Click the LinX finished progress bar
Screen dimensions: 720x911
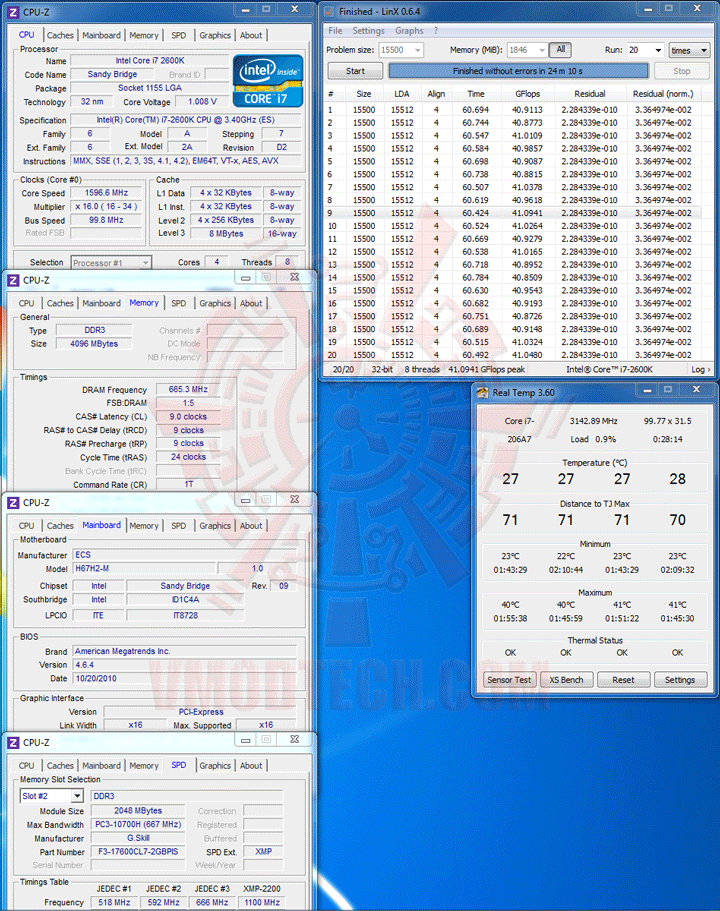pos(518,71)
